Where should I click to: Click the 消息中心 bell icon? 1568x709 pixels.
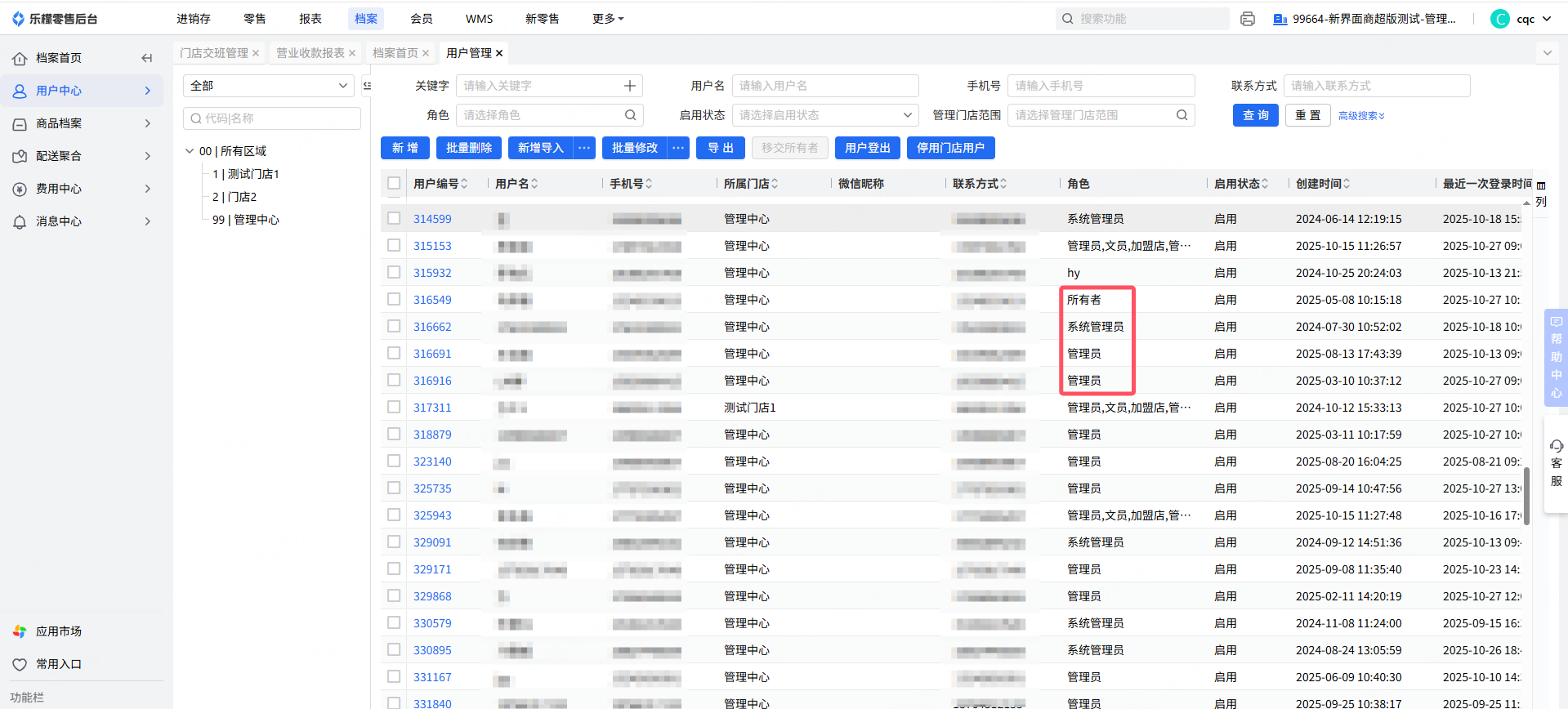(20, 221)
